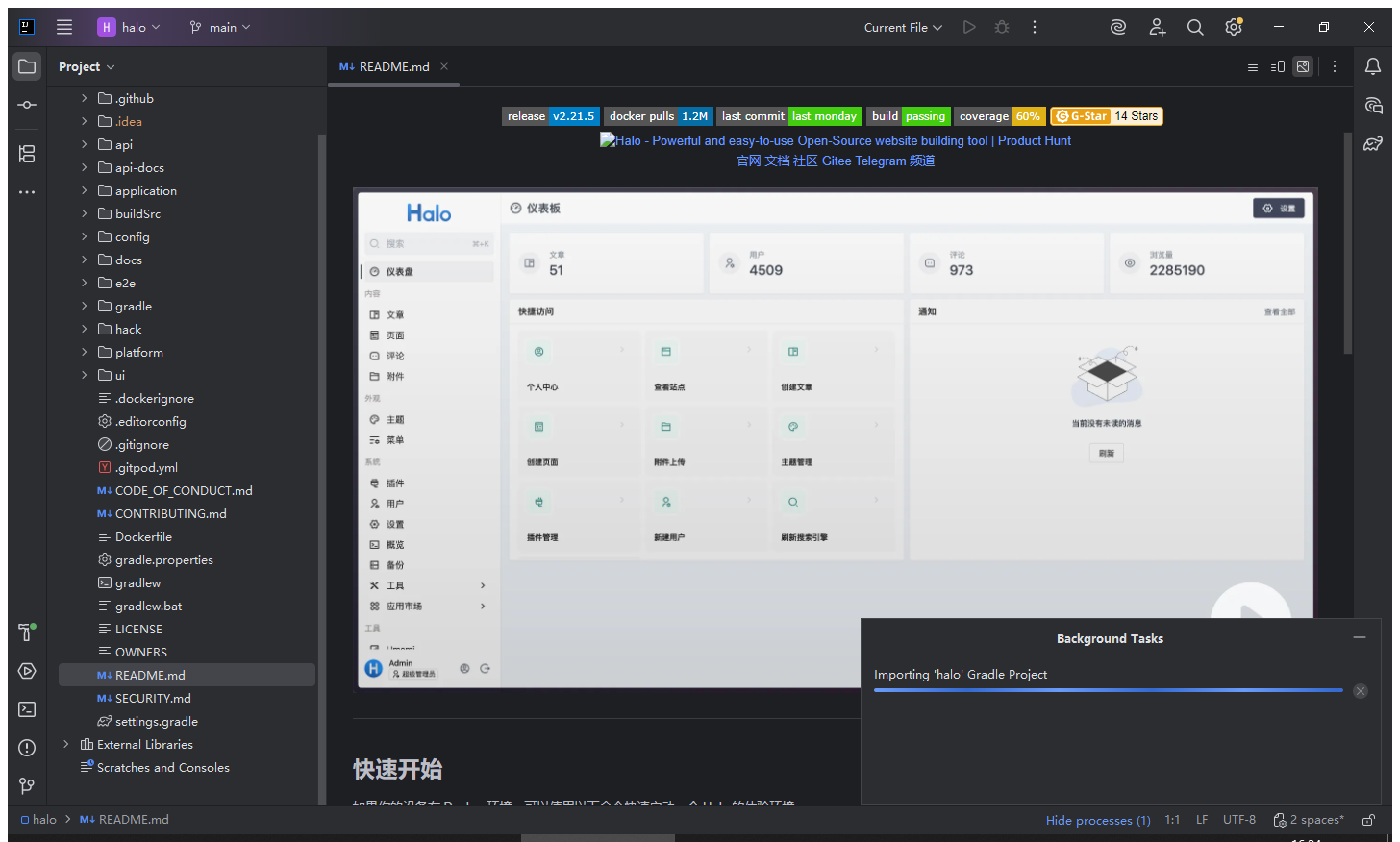Open Project view selector dropdown

pos(87,66)
